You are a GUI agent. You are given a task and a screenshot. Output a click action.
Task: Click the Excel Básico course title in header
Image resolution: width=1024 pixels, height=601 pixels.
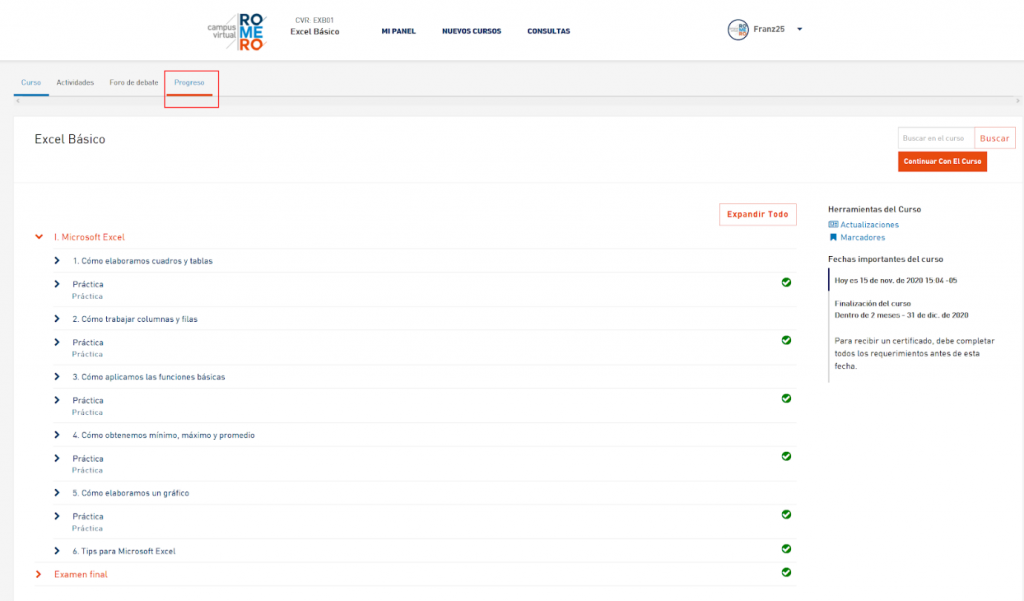coord(315,32)
